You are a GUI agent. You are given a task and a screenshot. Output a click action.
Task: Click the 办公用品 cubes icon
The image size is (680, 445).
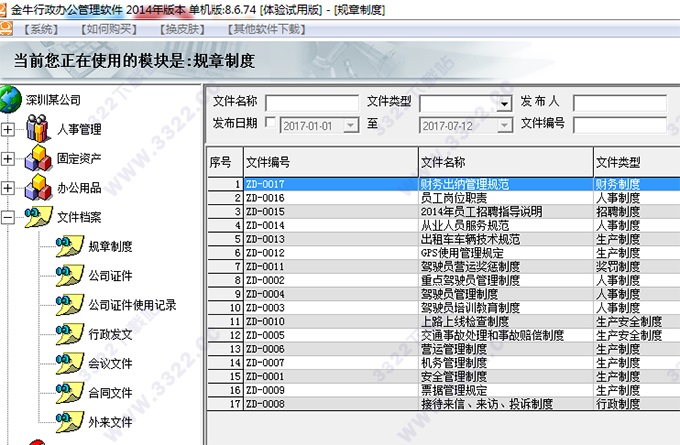pos(38,187)
